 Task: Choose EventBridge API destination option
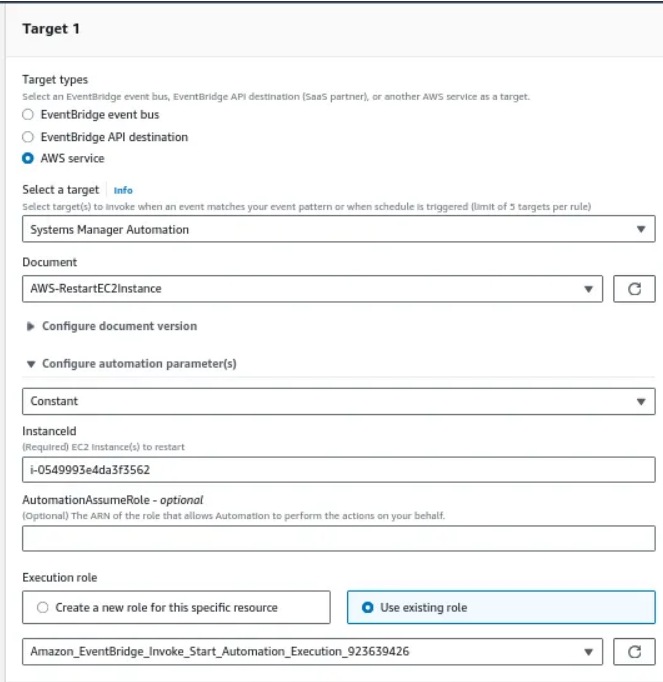[x=28, y=136]
